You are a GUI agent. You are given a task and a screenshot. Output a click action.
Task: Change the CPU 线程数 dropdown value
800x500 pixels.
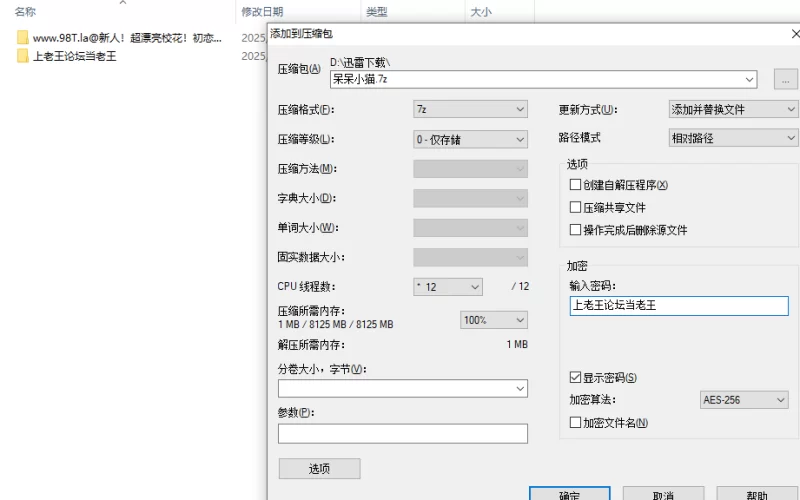click(448, 287)
